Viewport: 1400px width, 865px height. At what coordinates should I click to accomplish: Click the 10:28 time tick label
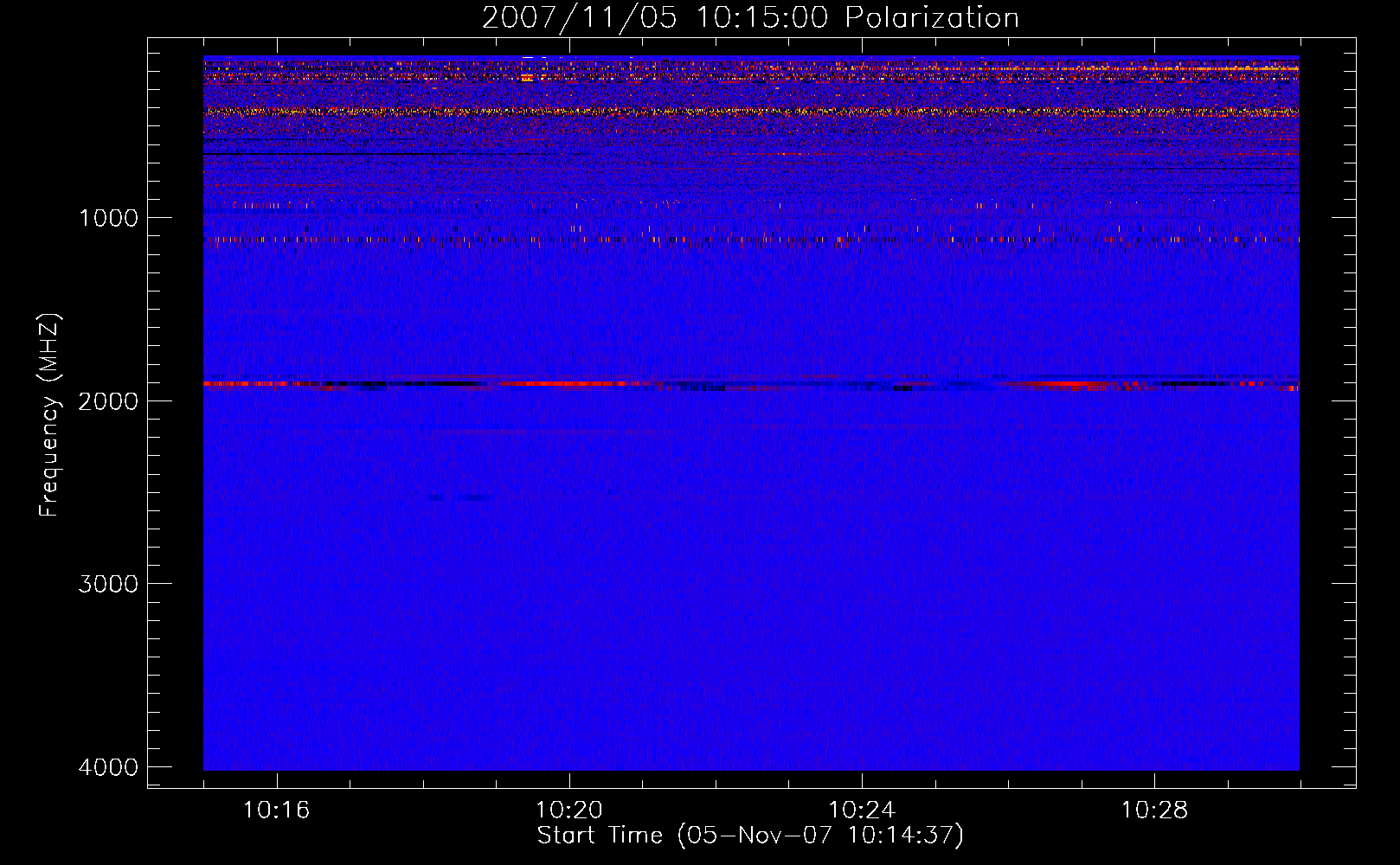coord(1155,811)
